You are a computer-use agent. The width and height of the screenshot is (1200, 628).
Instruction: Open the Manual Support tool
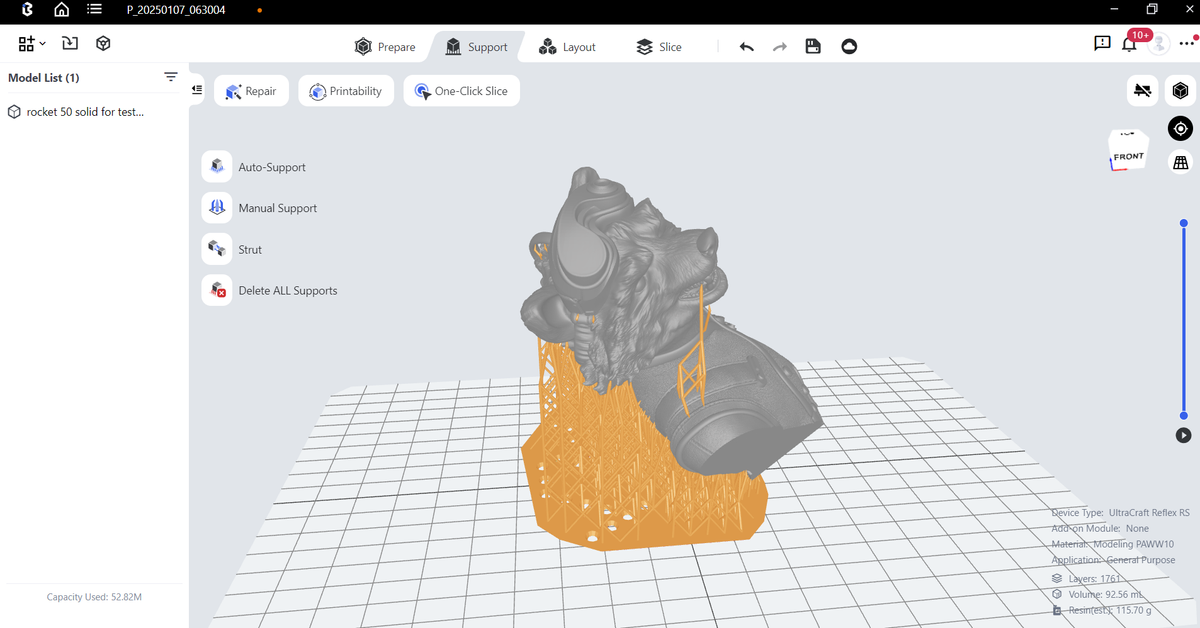click(278, 207)
